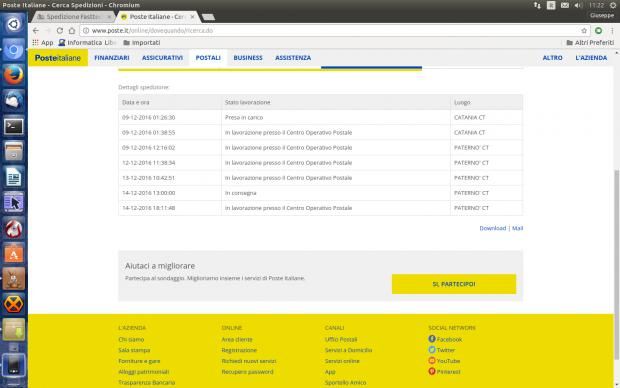
Task: Click the Pinterest icon in footer
Action: (432, 371)
